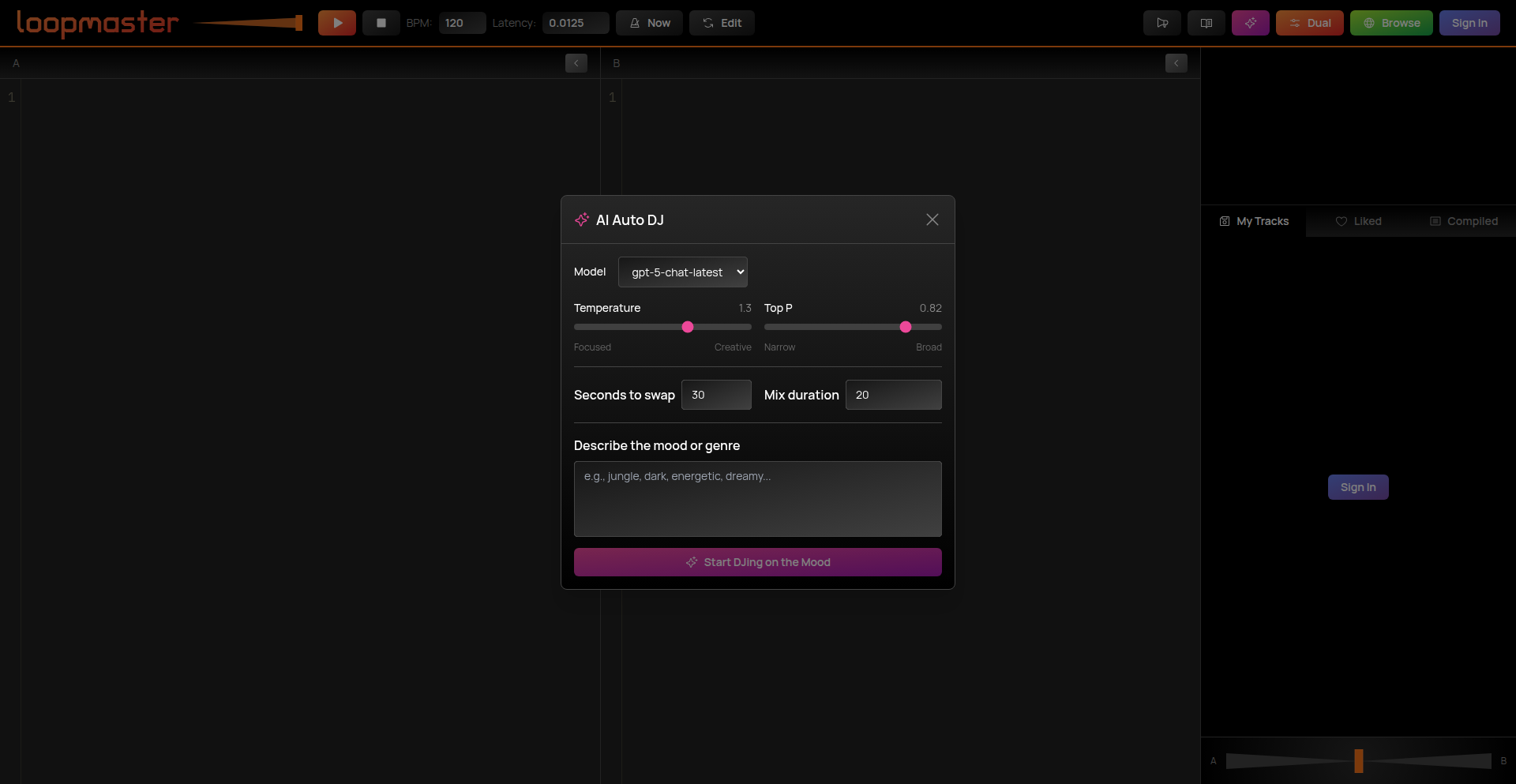Screen dimensions: 1516x784
Task: Toggle Dual deck mode
Action: coord(1309,23)
